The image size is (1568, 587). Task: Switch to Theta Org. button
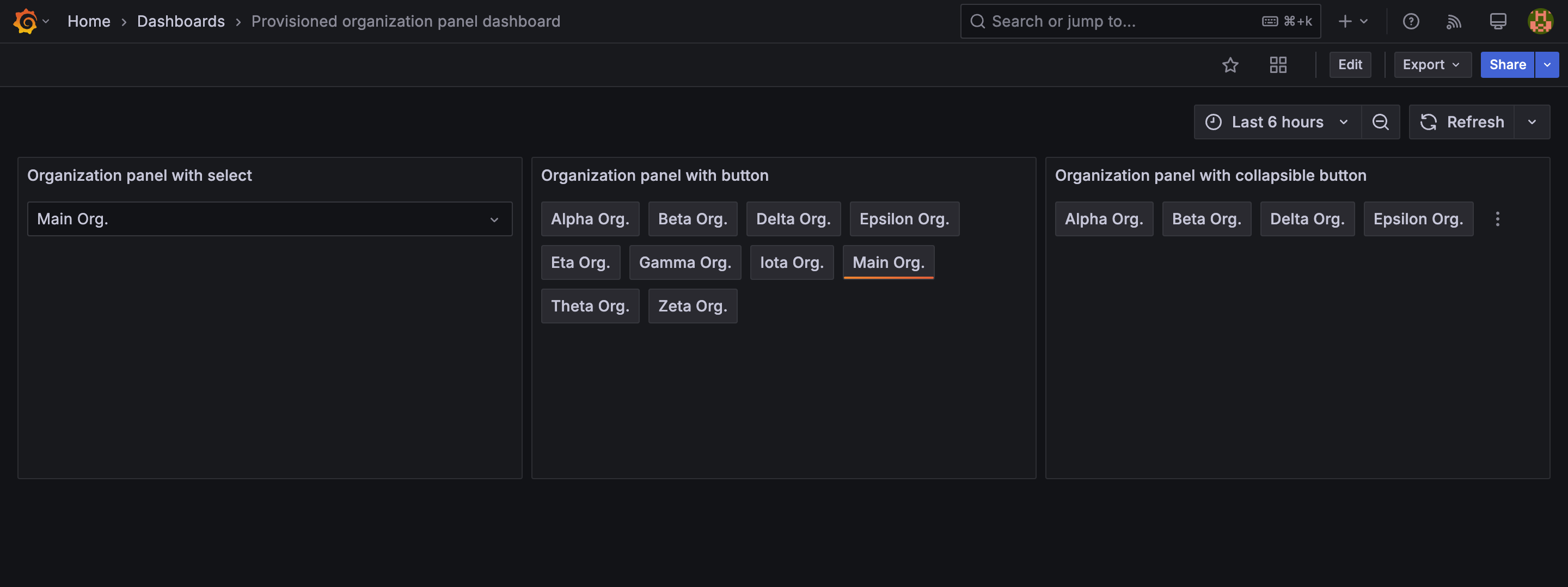590,305
